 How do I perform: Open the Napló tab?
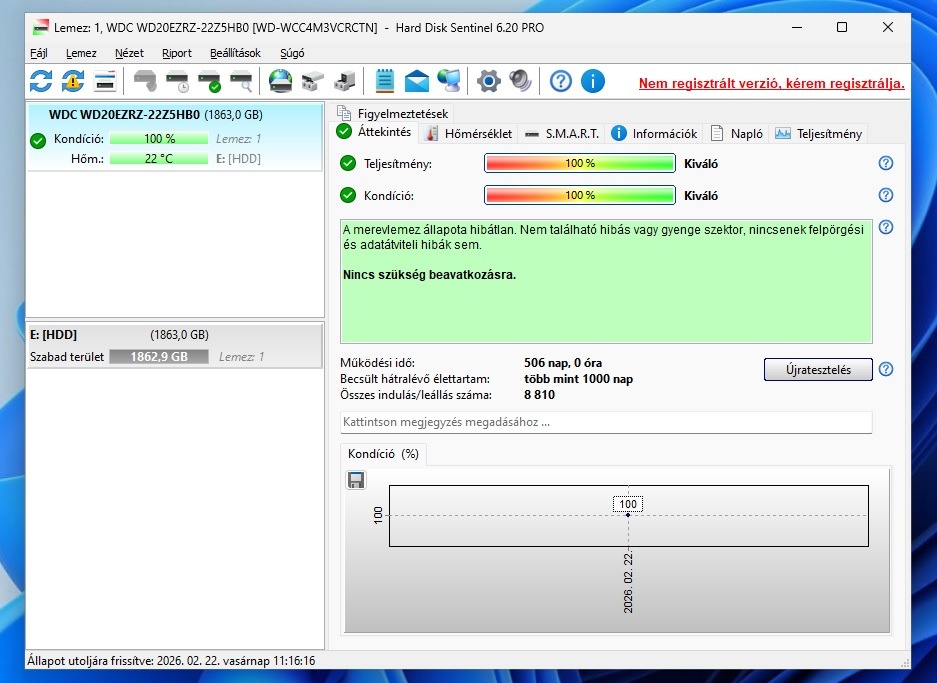tap(737, 134)
